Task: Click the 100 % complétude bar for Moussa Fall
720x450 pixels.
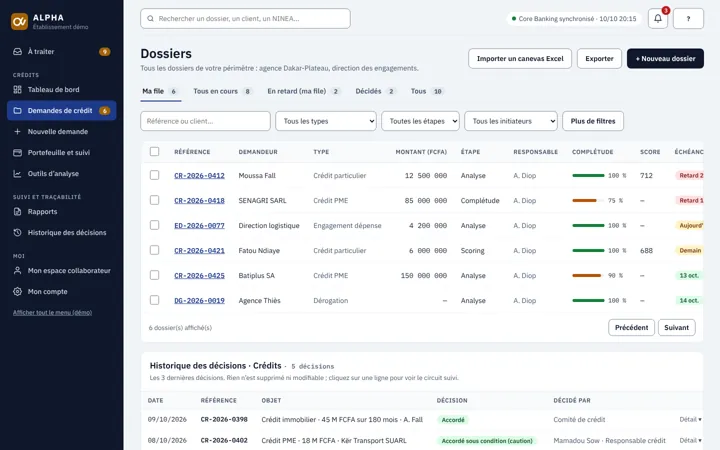Action: 588,175
